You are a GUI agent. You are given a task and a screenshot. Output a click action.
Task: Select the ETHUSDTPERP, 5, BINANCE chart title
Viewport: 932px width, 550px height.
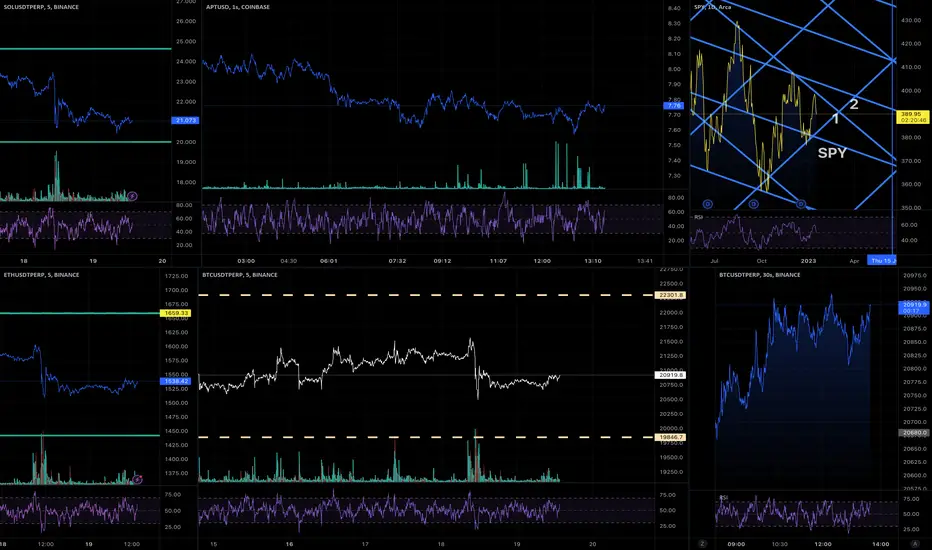41,275
